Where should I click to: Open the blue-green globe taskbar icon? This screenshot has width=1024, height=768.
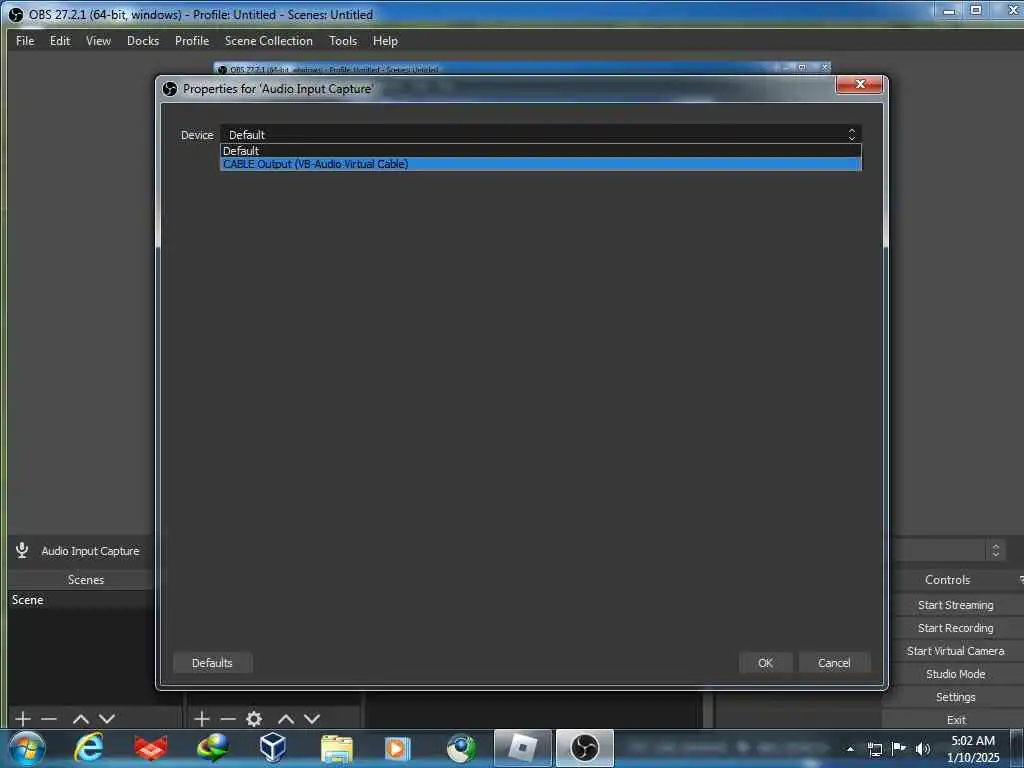coord(461,748)
